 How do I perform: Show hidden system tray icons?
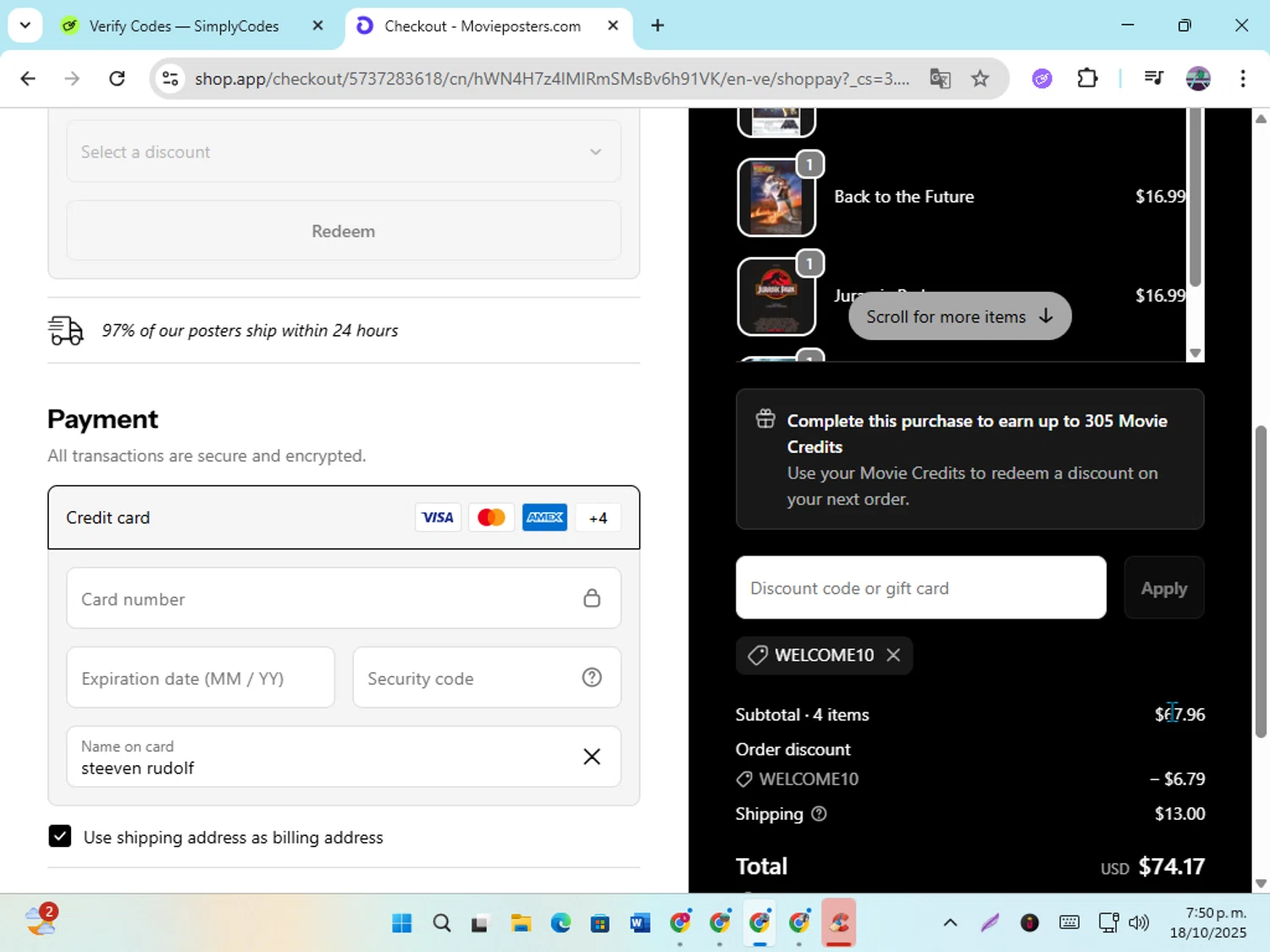click(950, 922)
